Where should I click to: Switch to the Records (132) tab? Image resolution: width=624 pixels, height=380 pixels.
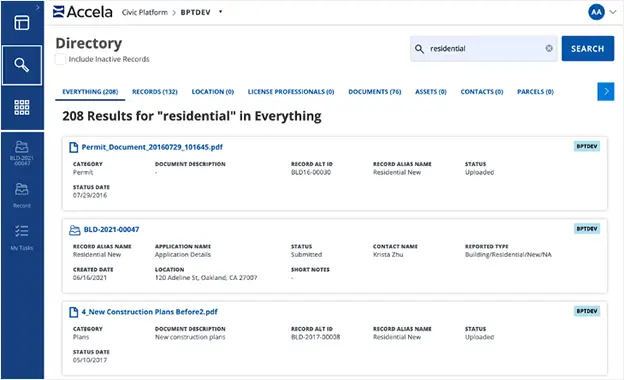pos(155,92)
